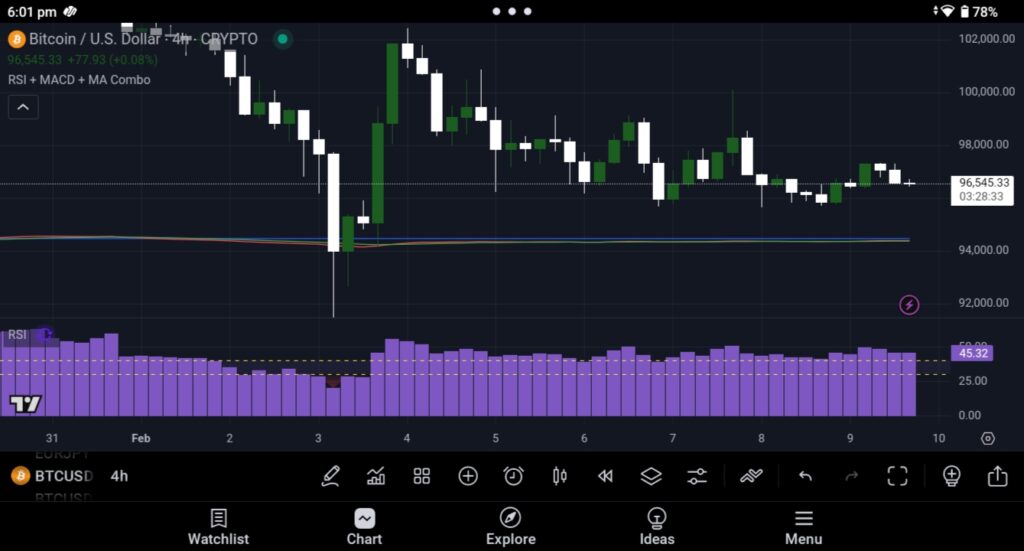1024x551 pixels.
Task: Switch to the Explore tab
Action: (x=511, y=527)
